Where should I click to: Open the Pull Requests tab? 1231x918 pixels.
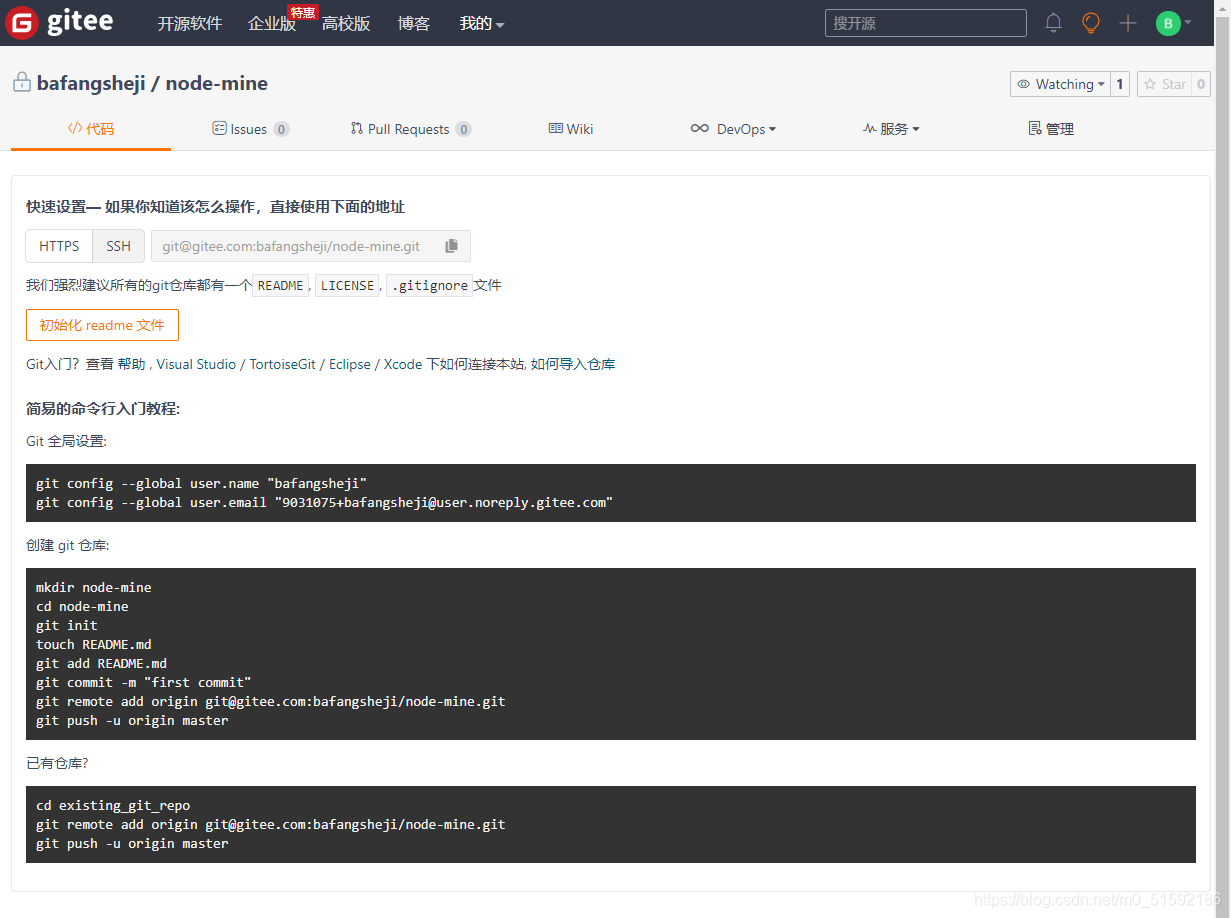[411, 129]
